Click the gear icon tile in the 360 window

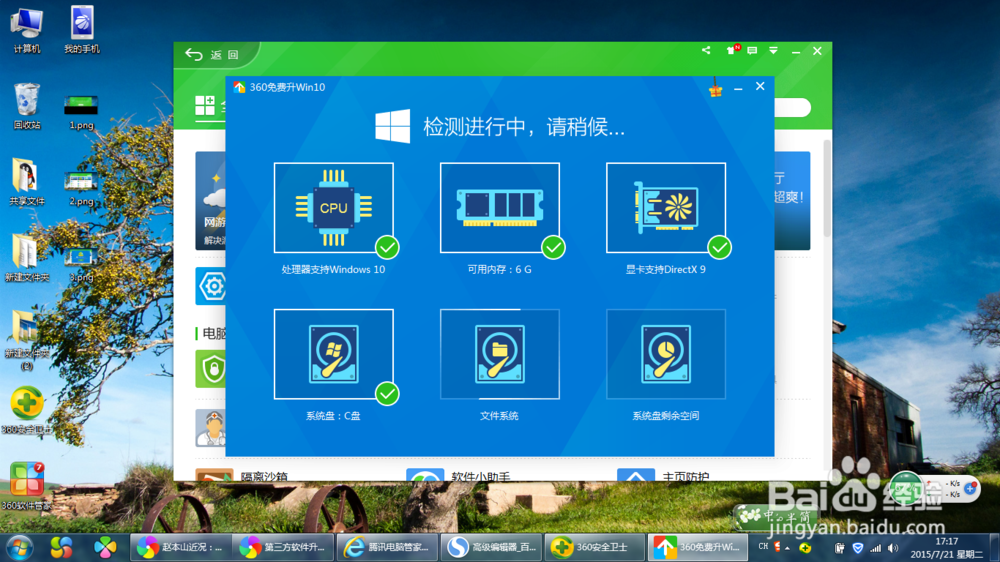tap(210, 286)
